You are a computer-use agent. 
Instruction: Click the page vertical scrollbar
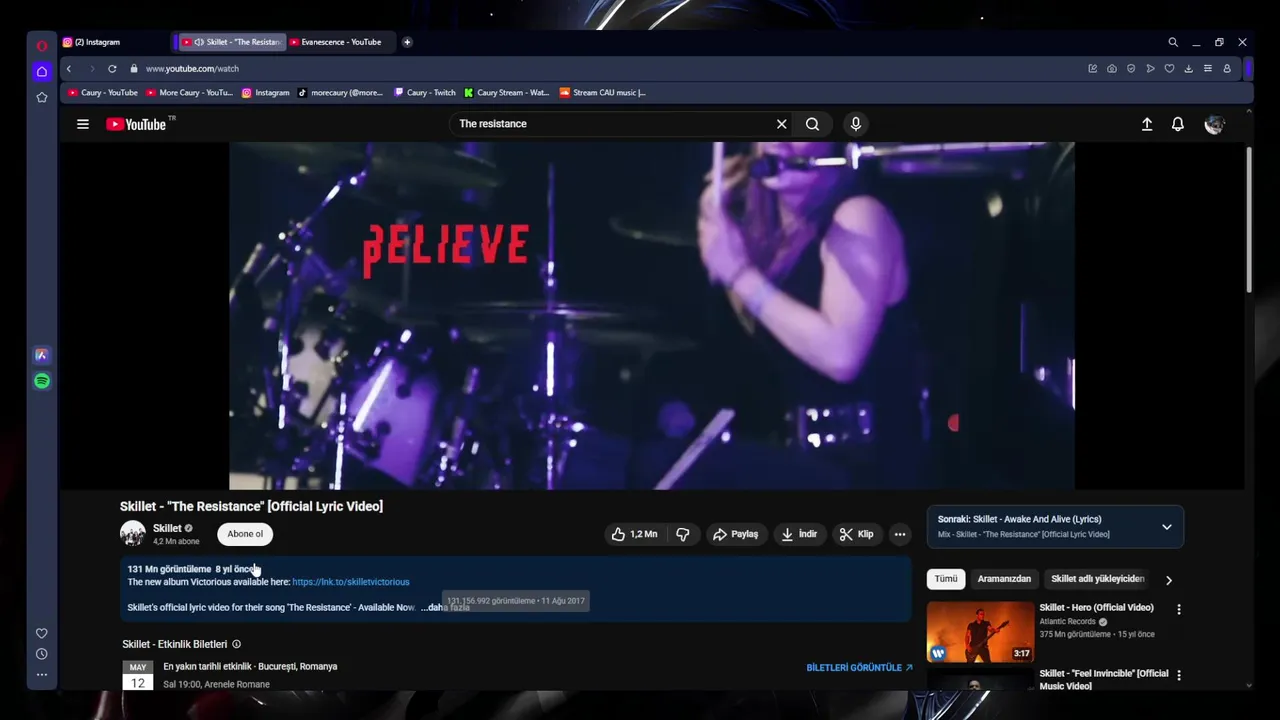(x=1248, y=220)
